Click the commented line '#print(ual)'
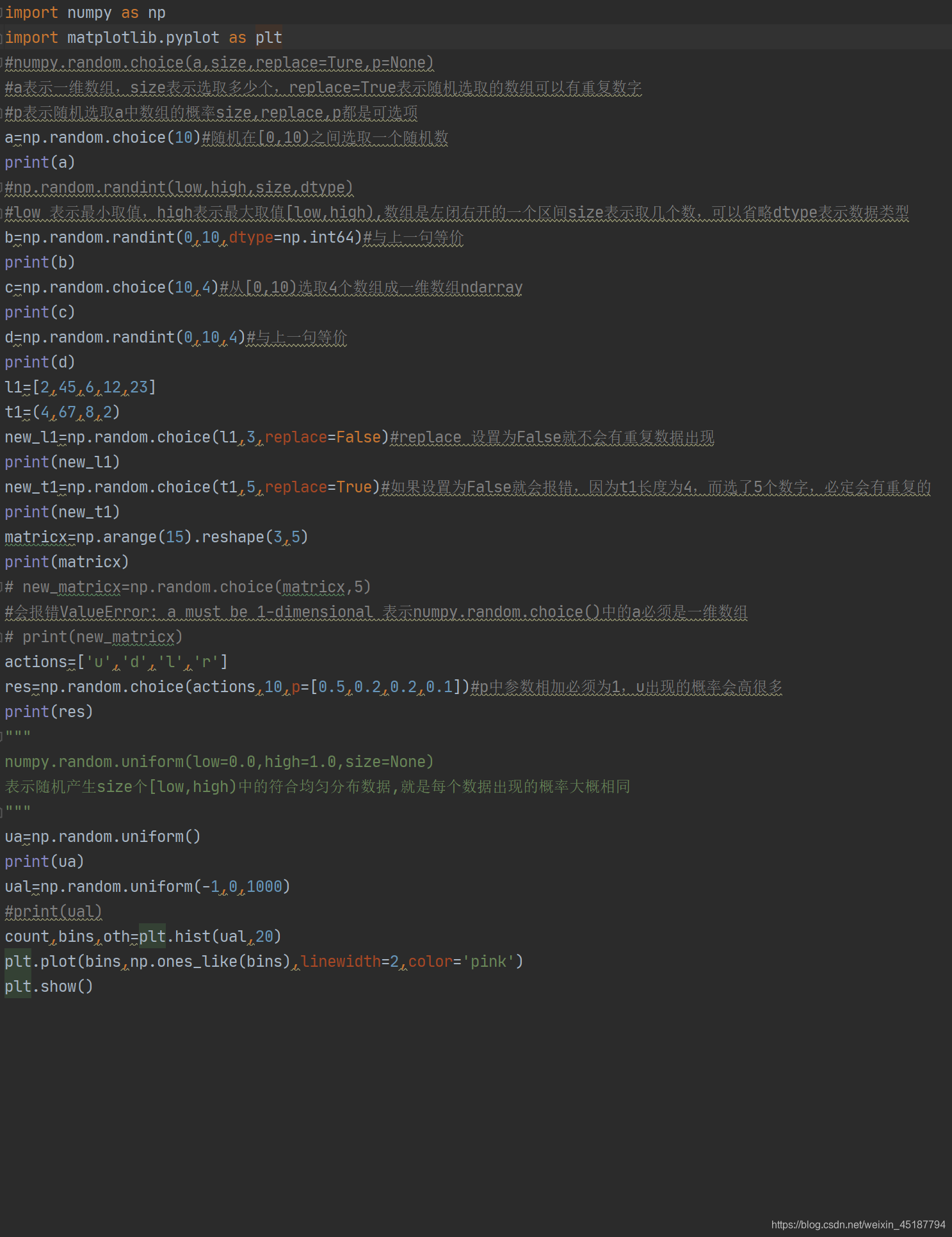The height and width of the screenshot is (1237, 952). point(53,912)
